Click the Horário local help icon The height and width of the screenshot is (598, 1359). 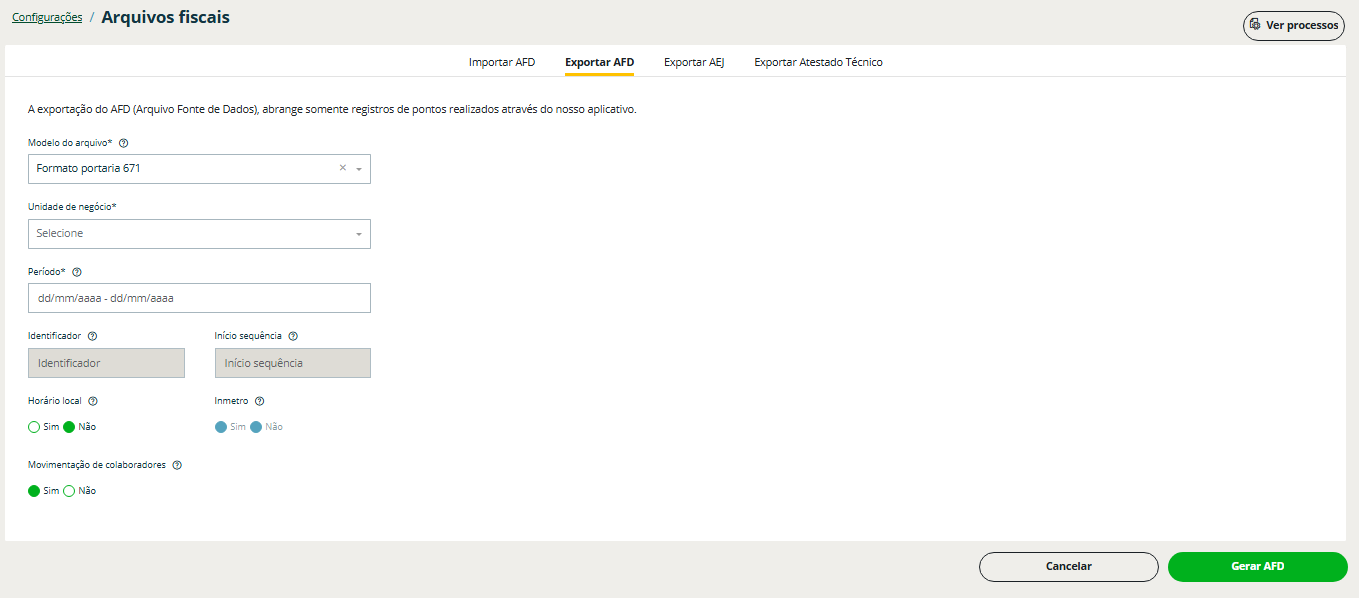tap(93, 401)
